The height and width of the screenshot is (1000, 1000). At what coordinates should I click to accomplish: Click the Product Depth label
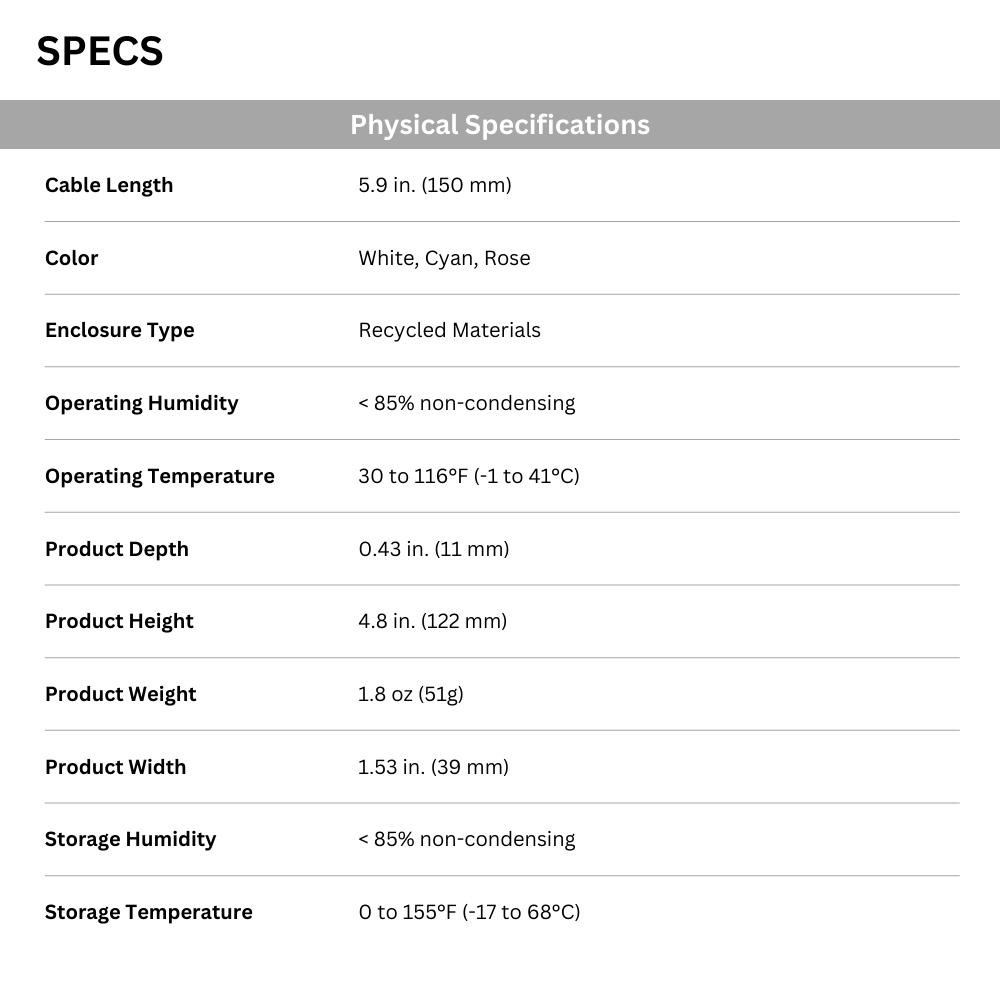(117, 549)
